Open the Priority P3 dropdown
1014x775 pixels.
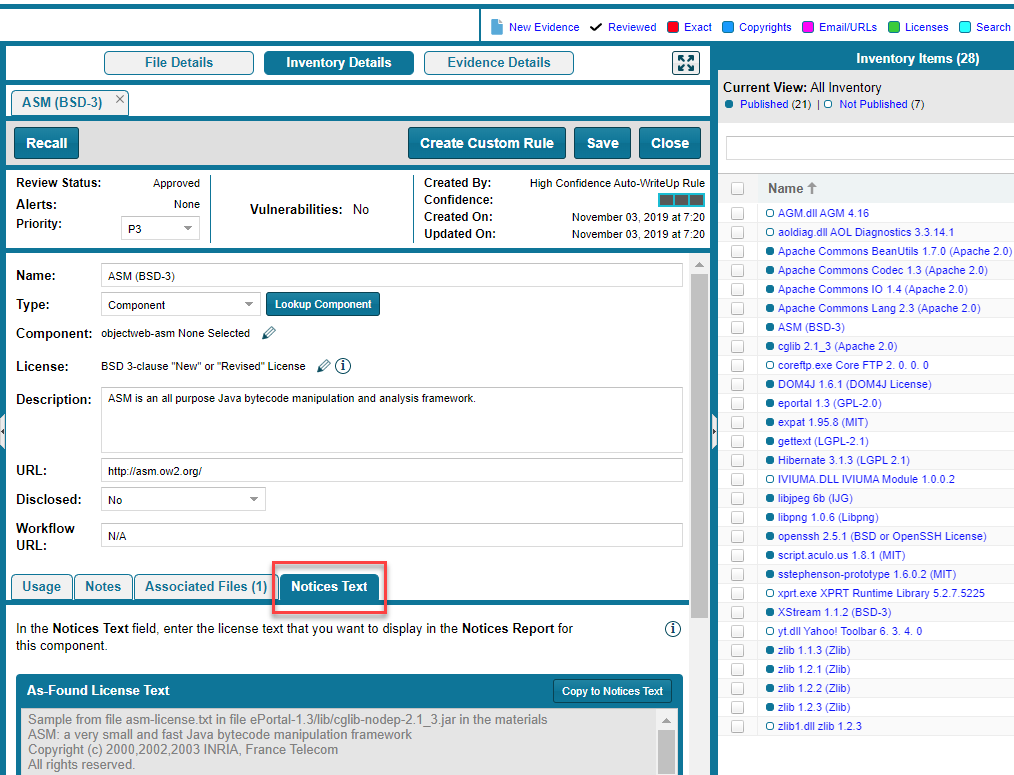(160, 229)
